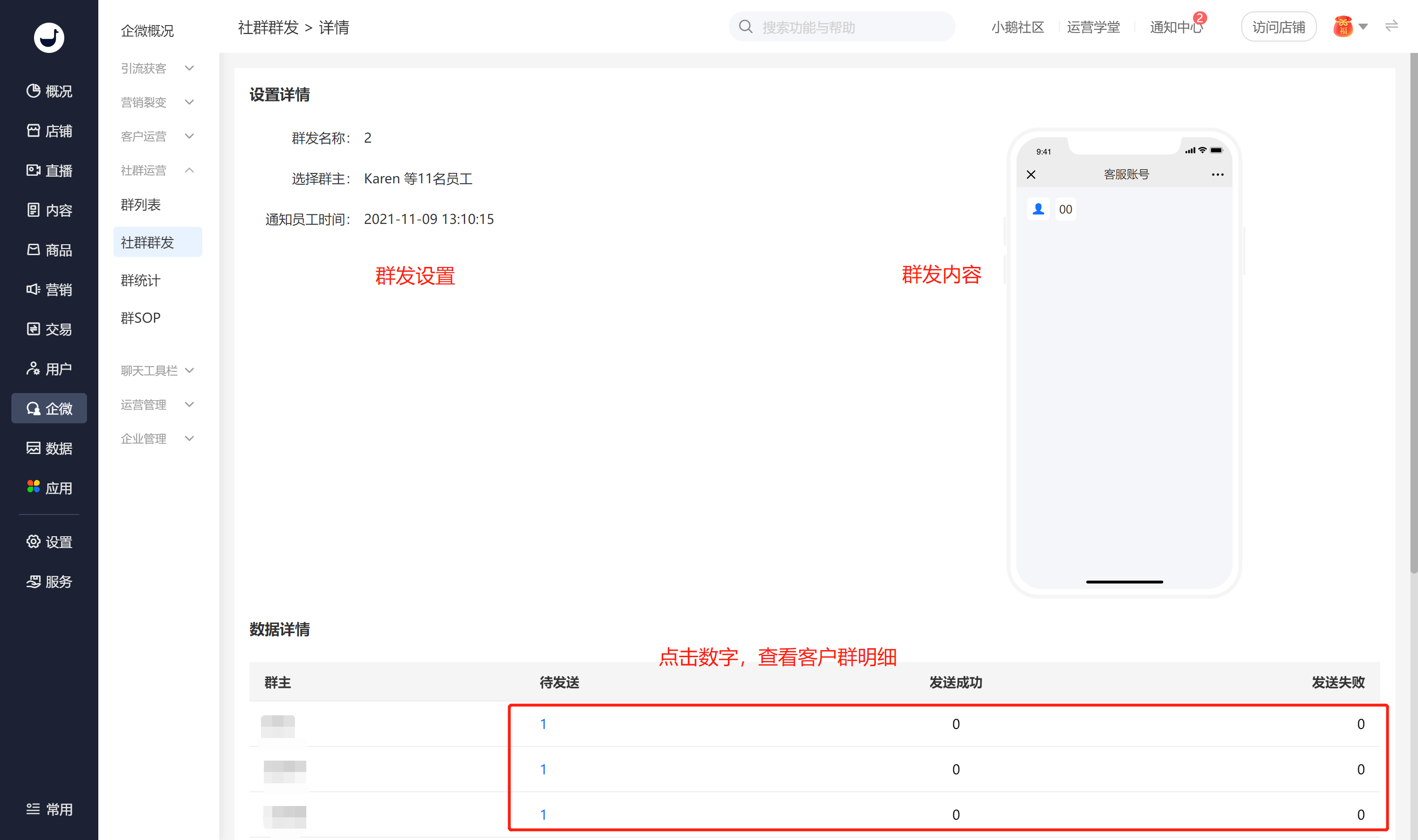
Task: Open the 直播 live section
Action: point(49,171)
